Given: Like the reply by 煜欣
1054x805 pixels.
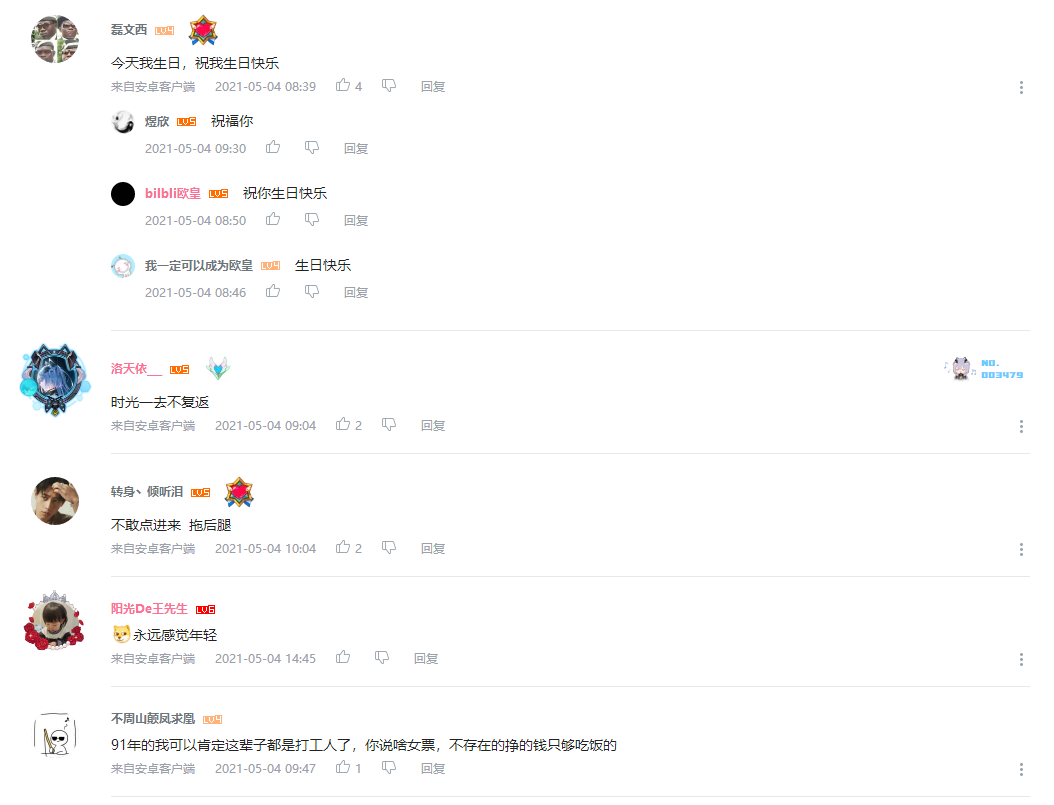Looking at the screenshot, I should coord(272,147).
